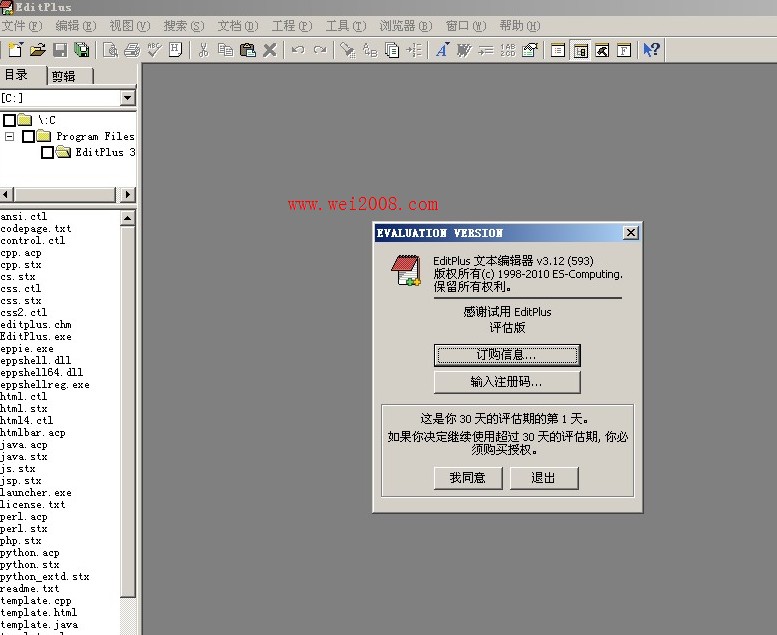Open preferences checklist toolbar icon
Viewport: 777px width, 635px height.
tap(530, 50)
